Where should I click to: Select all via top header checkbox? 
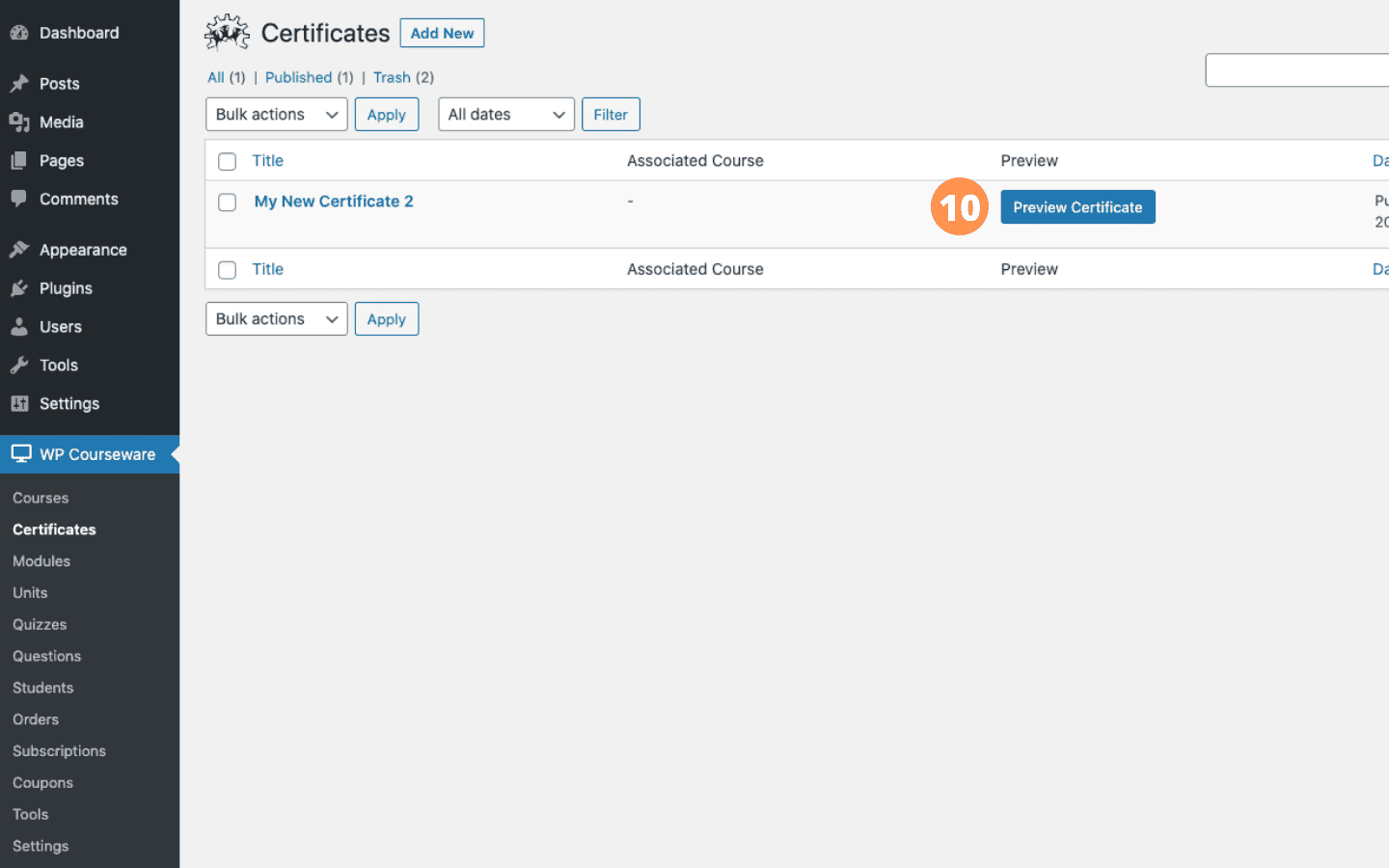point(228,161)
